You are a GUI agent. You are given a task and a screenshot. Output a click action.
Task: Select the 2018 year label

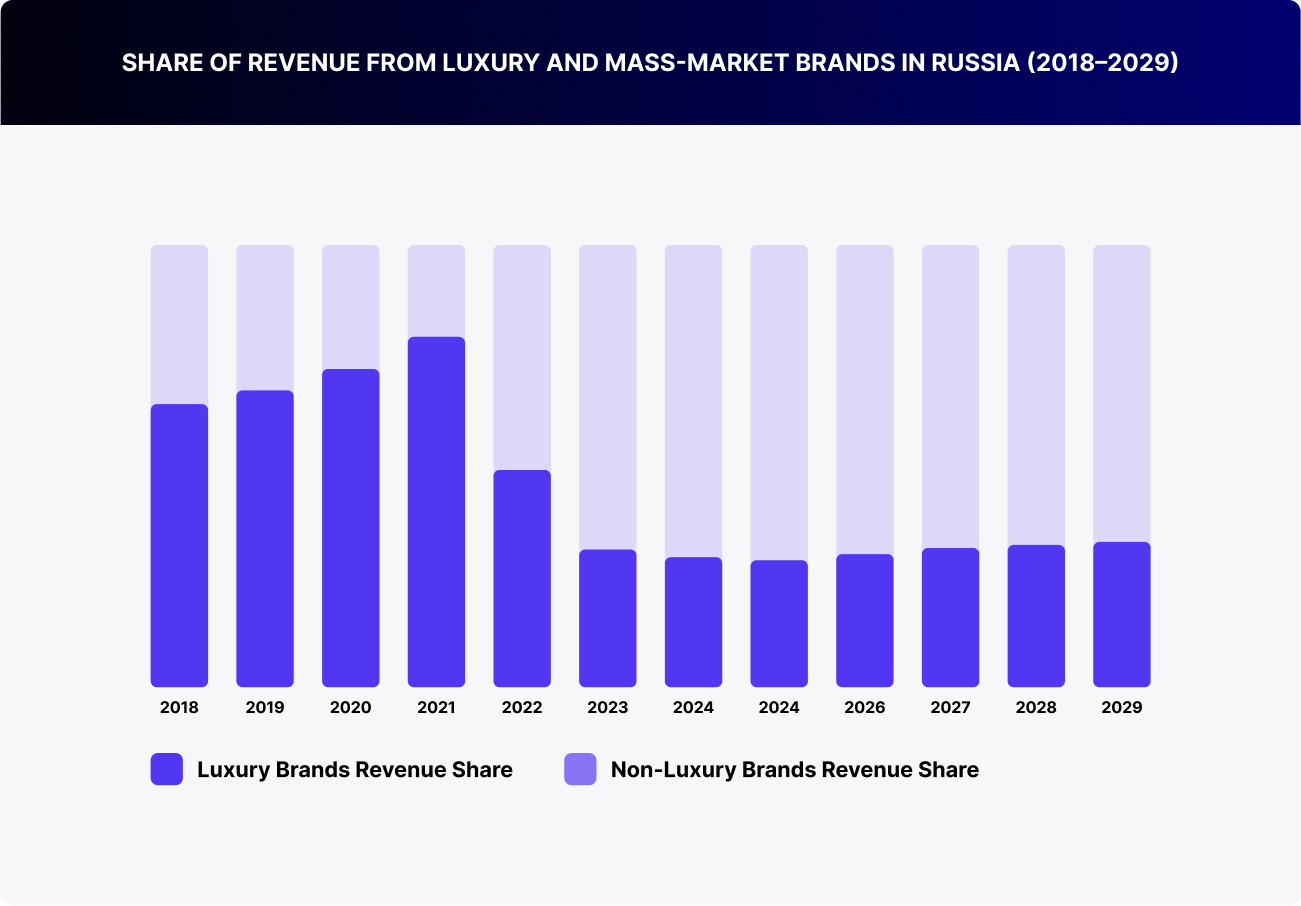tap(179, 707)
